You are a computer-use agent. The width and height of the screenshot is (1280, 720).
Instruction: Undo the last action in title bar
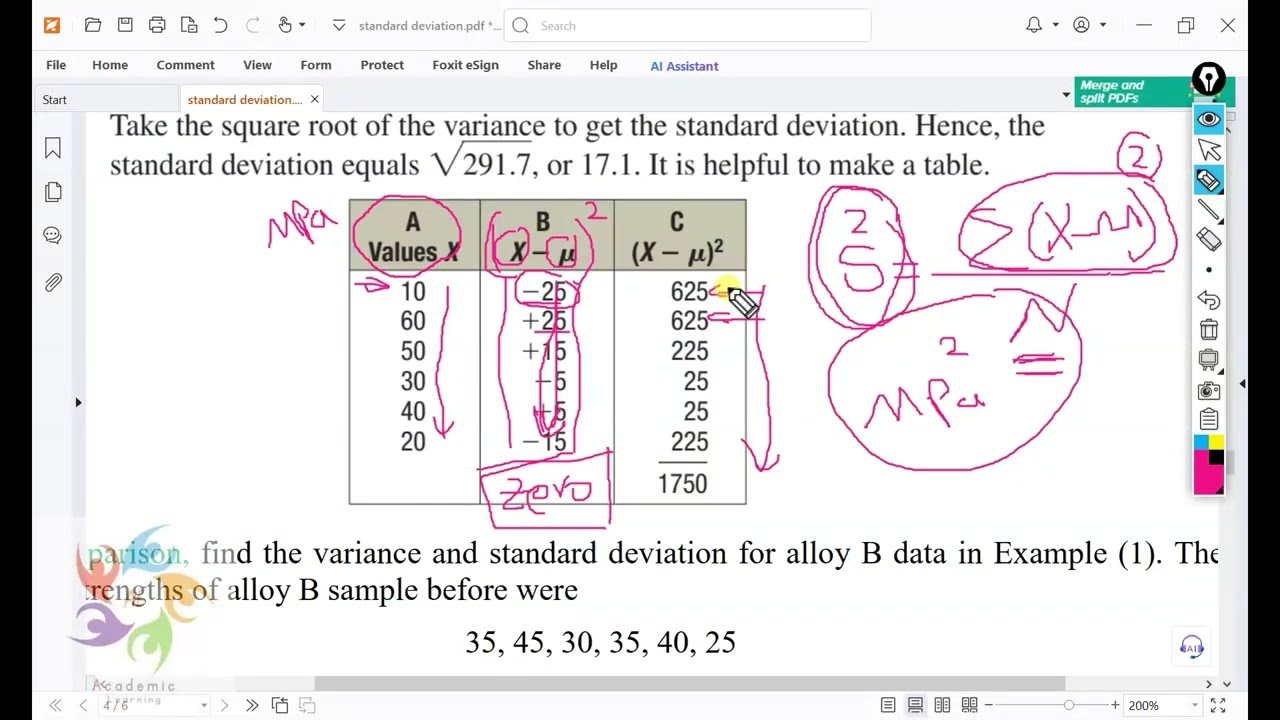(220, 25)
